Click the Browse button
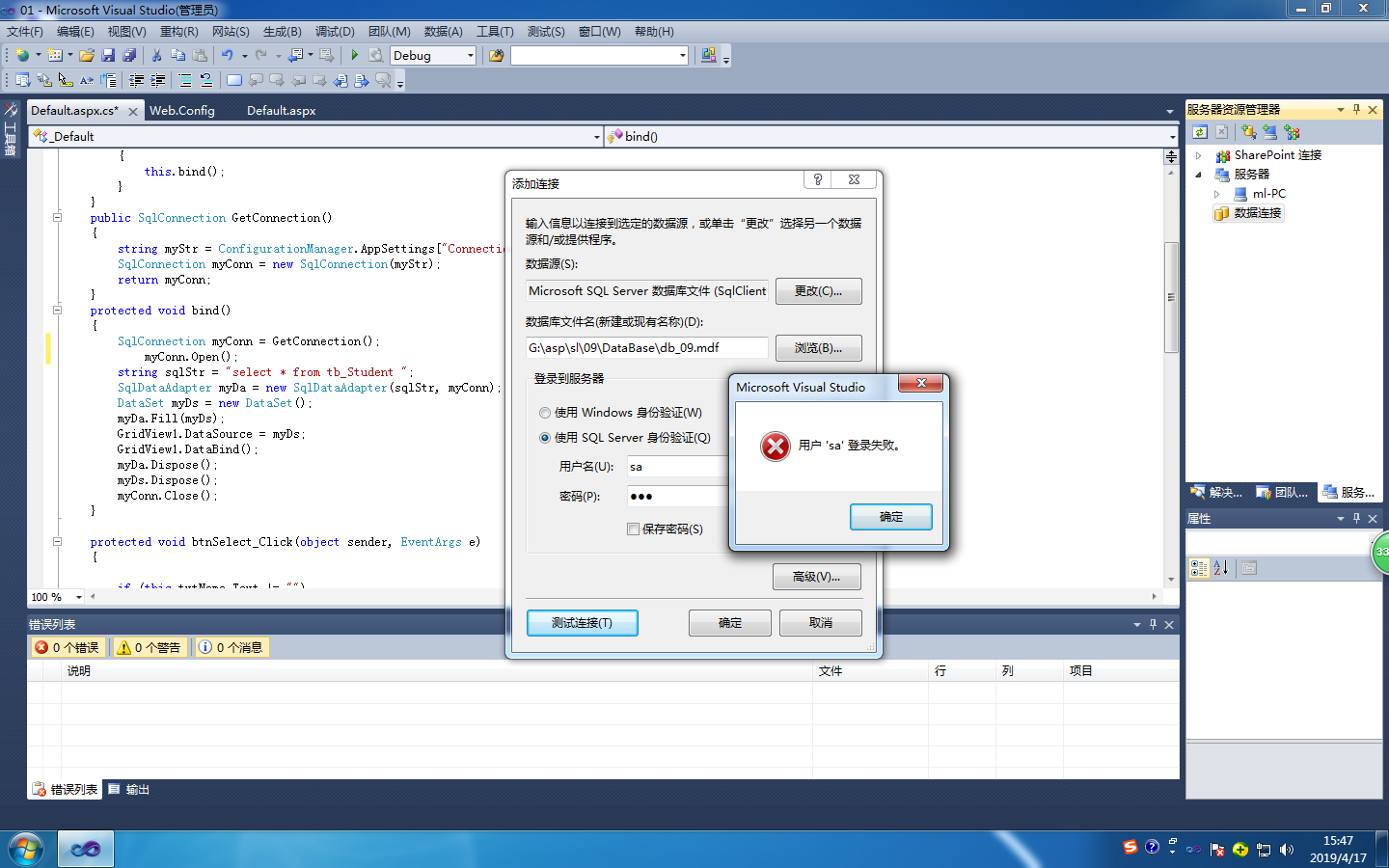Screen dimensions: 1389x868 click(818, 348)
